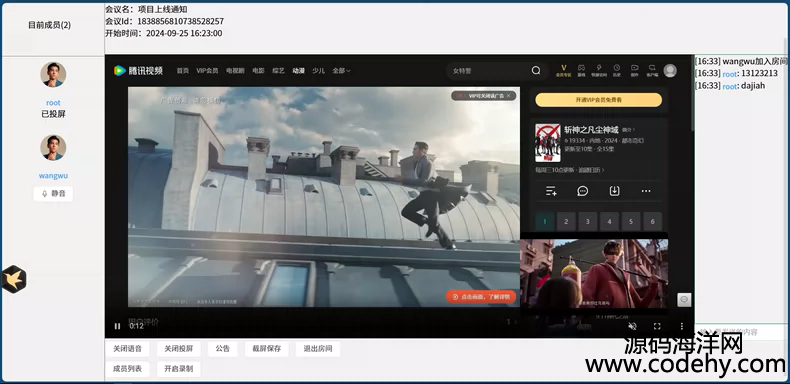
Task: Select the 动漫 navigation tab
Action: pos(298,71)
